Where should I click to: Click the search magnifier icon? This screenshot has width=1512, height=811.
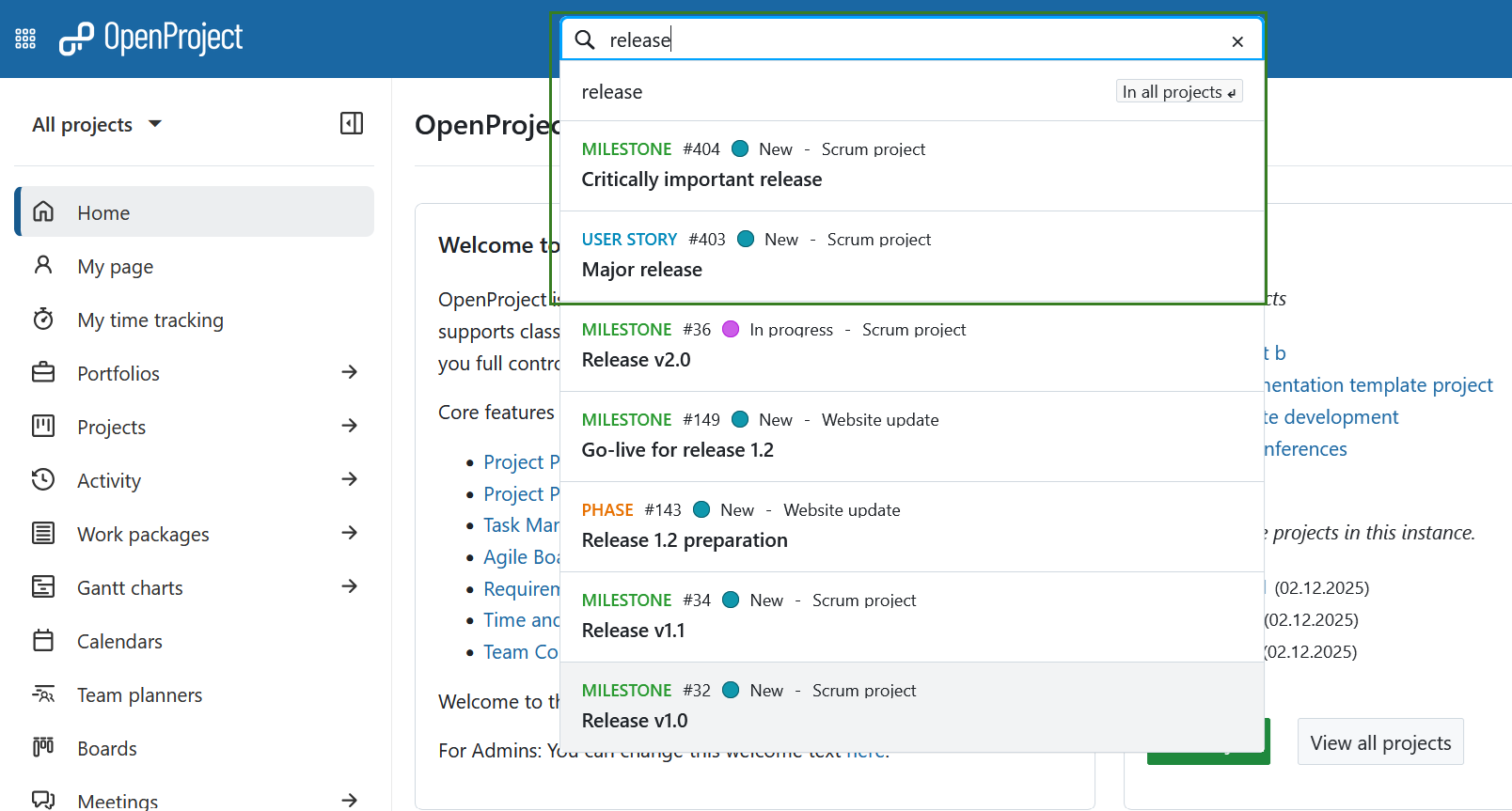(x=585, y=39)
